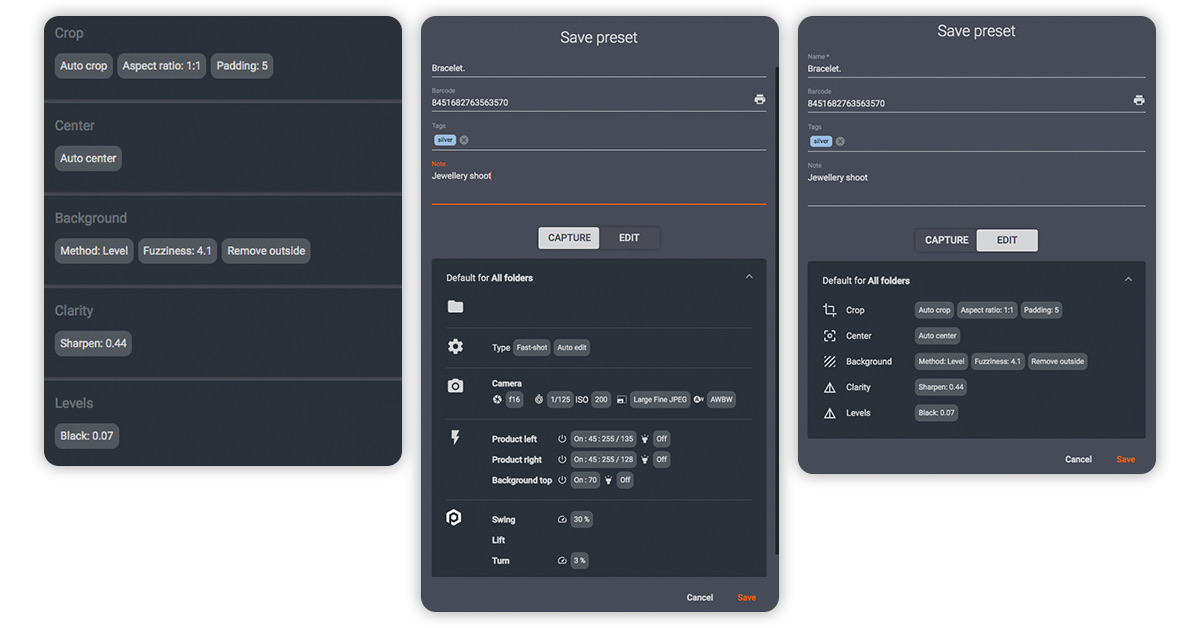Click the Crop icon in the Edit panel

831,310
